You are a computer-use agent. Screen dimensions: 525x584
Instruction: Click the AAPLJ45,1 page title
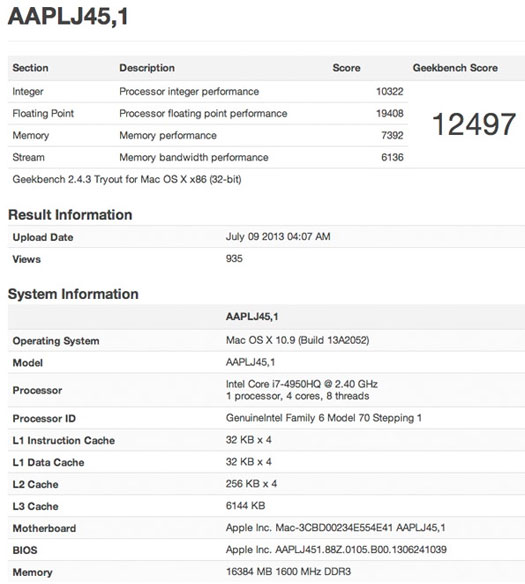[x=68, y=17]
